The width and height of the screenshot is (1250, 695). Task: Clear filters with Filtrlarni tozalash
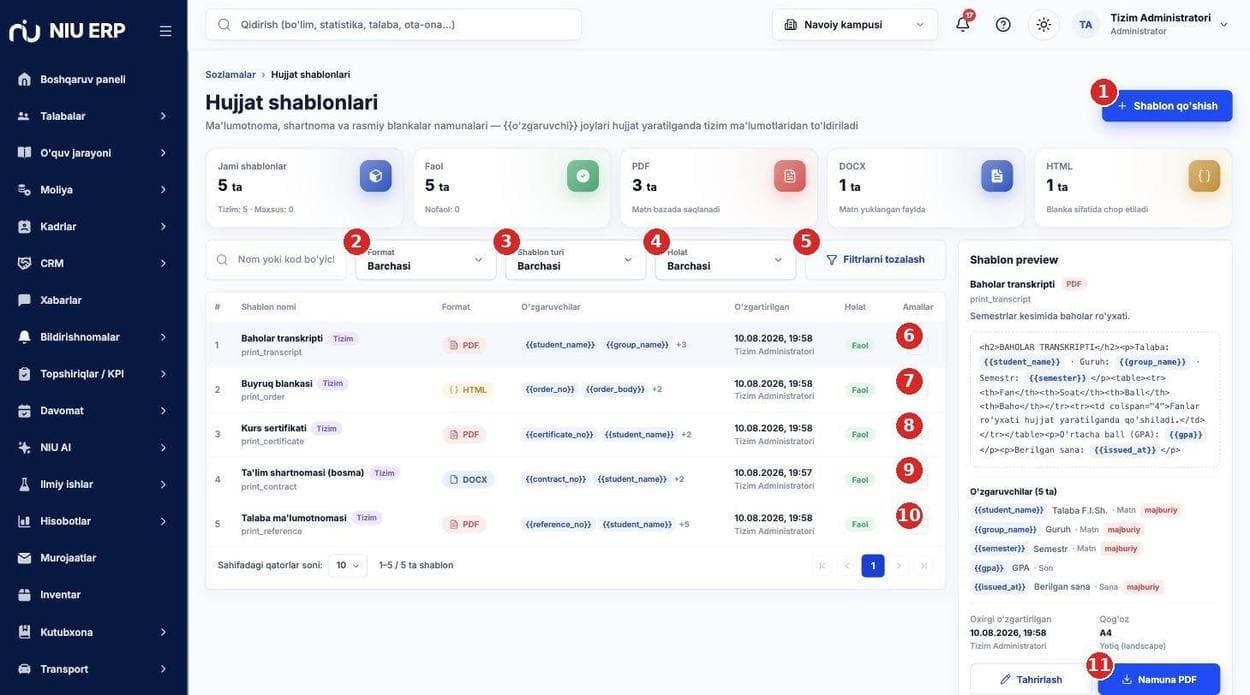pos(875,260)
